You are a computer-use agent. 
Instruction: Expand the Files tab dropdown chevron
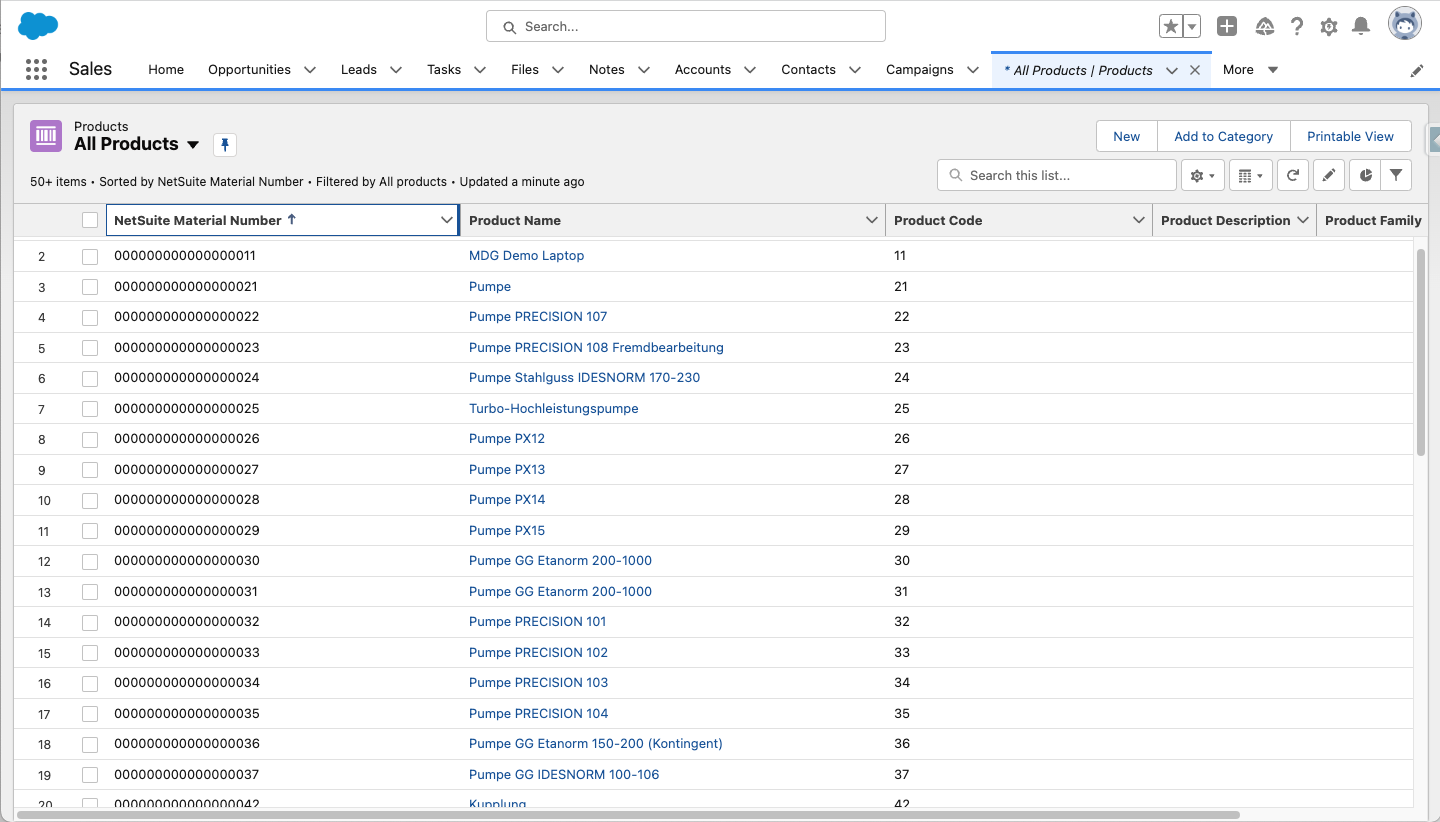pos(558,70)
